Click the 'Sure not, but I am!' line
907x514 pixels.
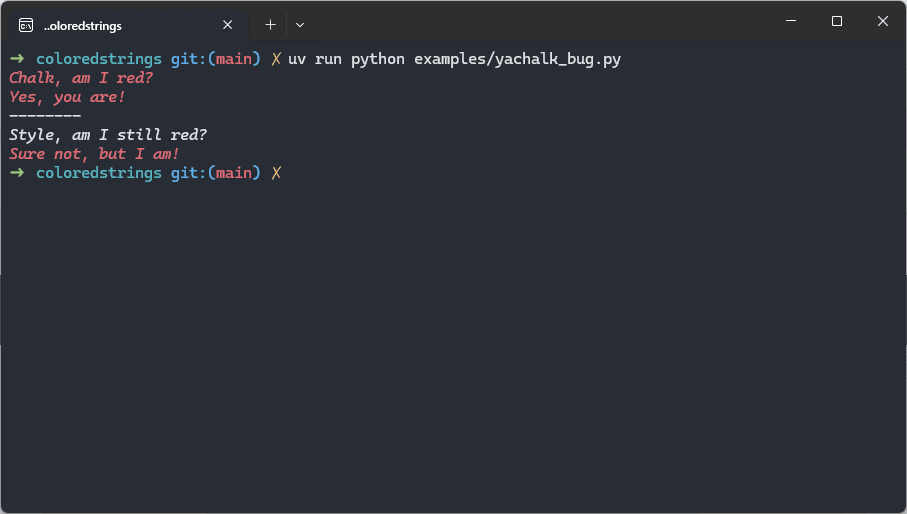coord(94,154)
